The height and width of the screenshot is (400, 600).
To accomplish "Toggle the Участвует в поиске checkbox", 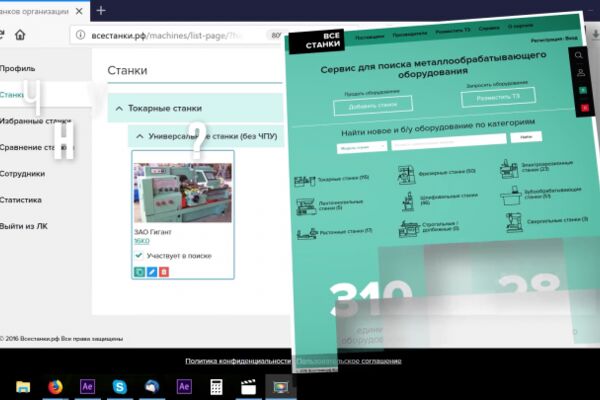I will pyautogui.click(x=139, y=255).
